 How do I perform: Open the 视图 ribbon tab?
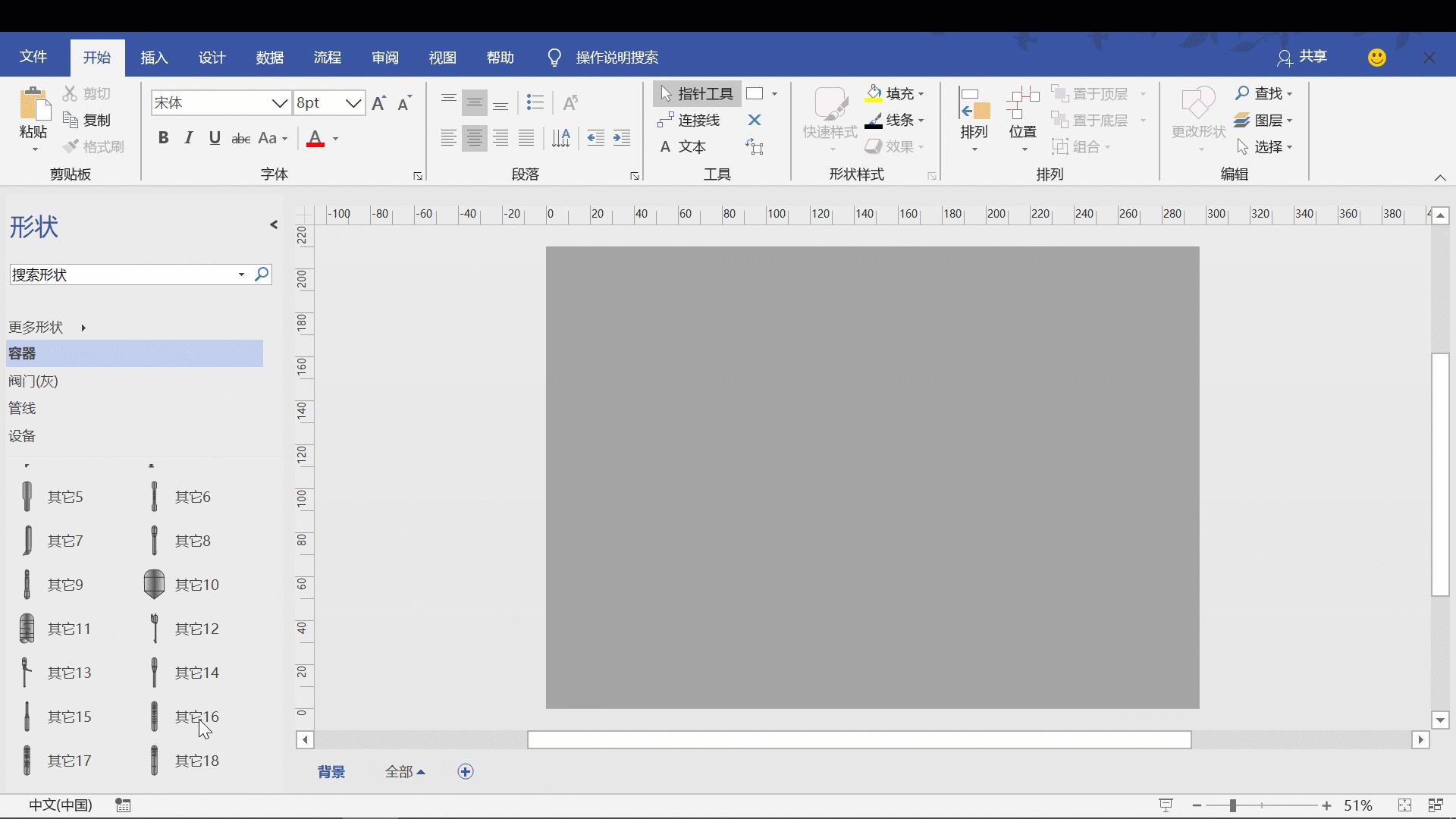[x=442, y=57]
